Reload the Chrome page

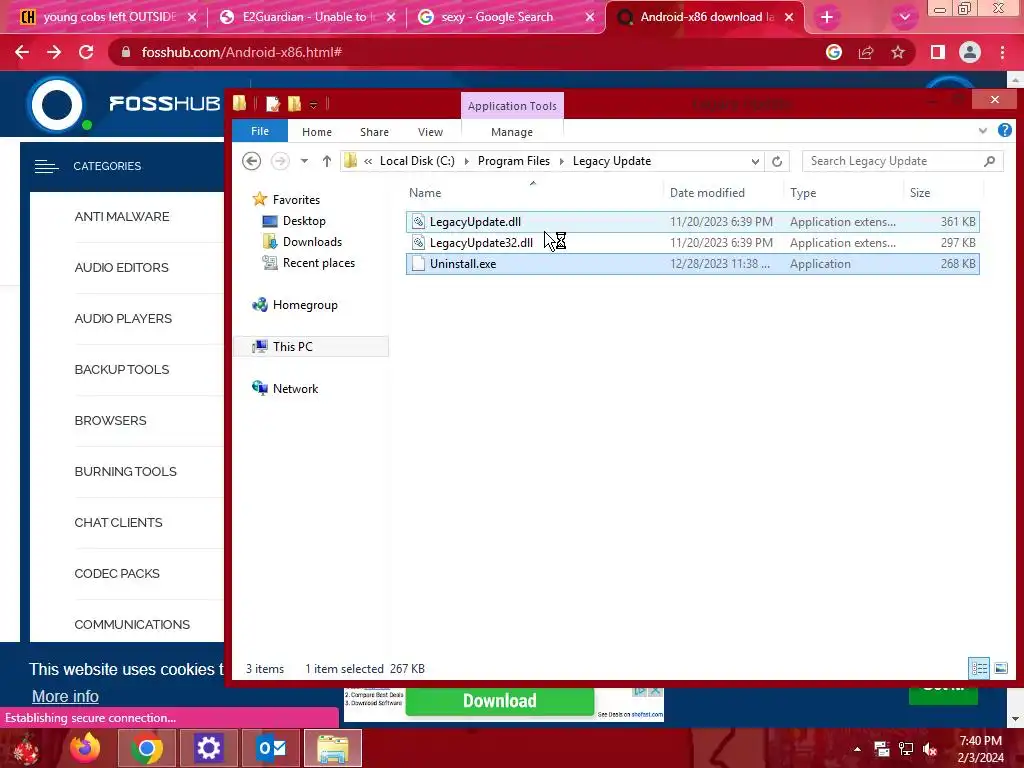tap(86, 52)
